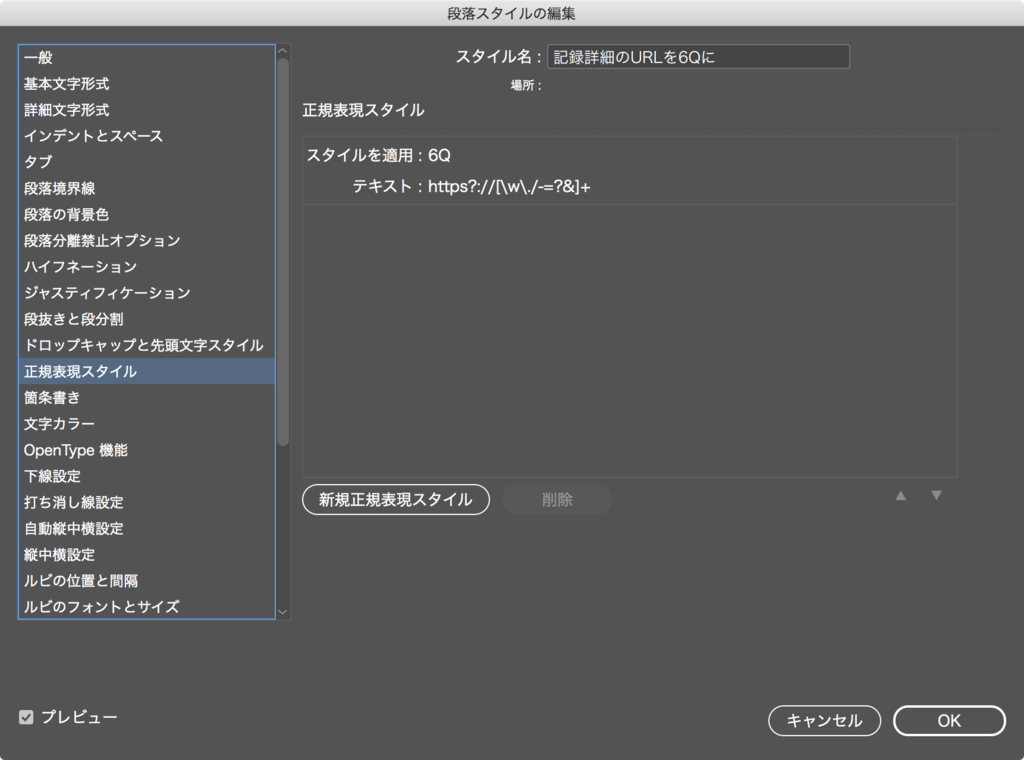Select 段落分離禁止オプション
Screen dimensions: 1024x760
point(146,240)
